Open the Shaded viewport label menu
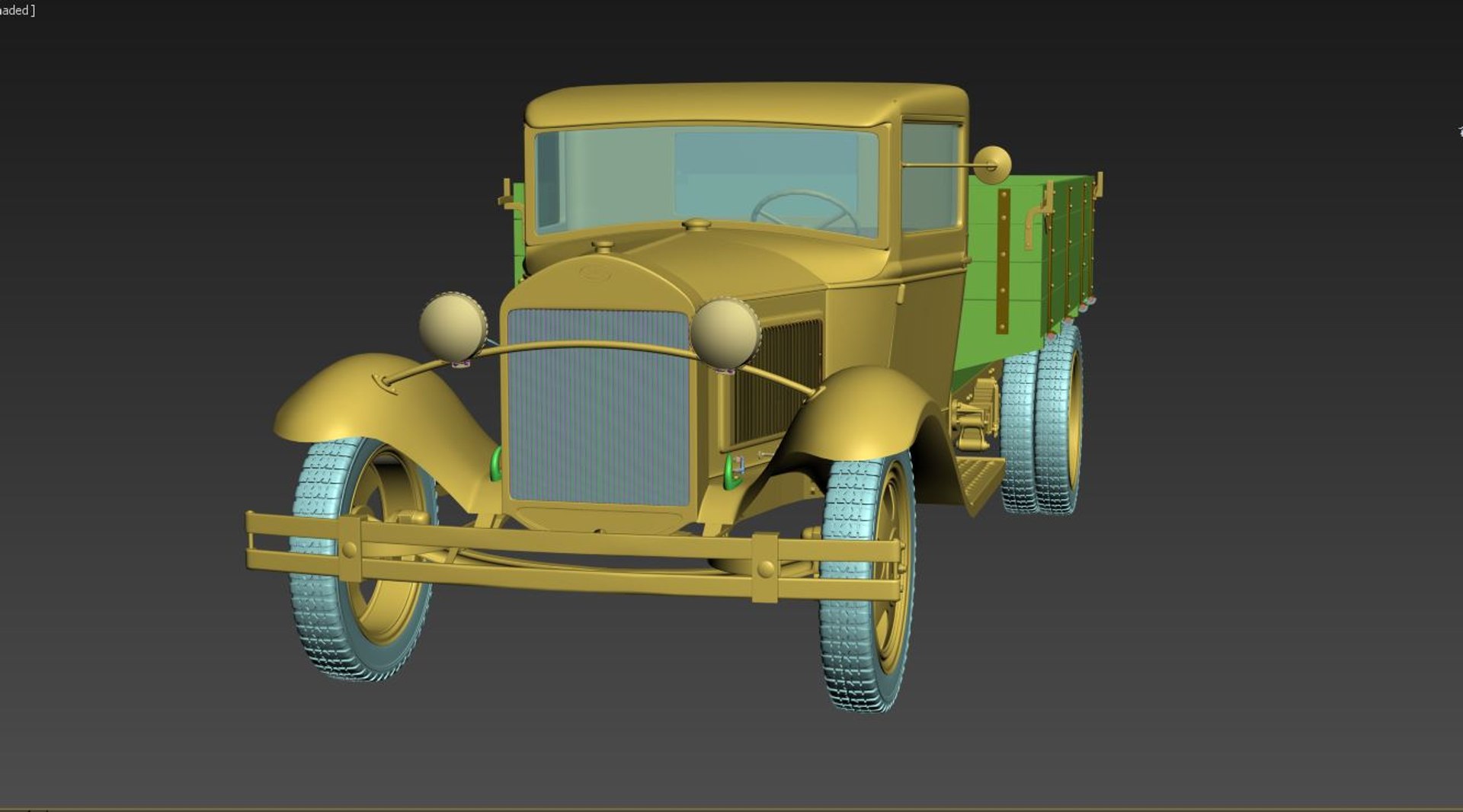 coord(17,10)
